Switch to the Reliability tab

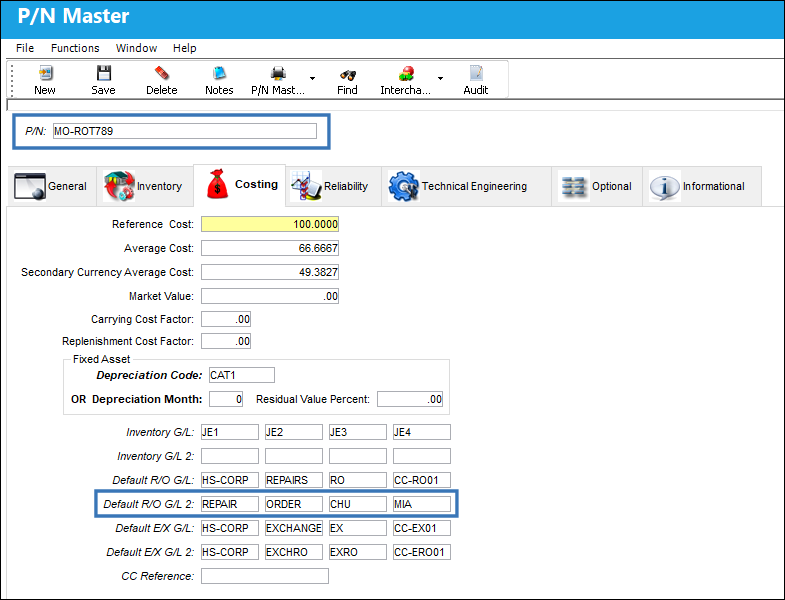click(333, 186)
